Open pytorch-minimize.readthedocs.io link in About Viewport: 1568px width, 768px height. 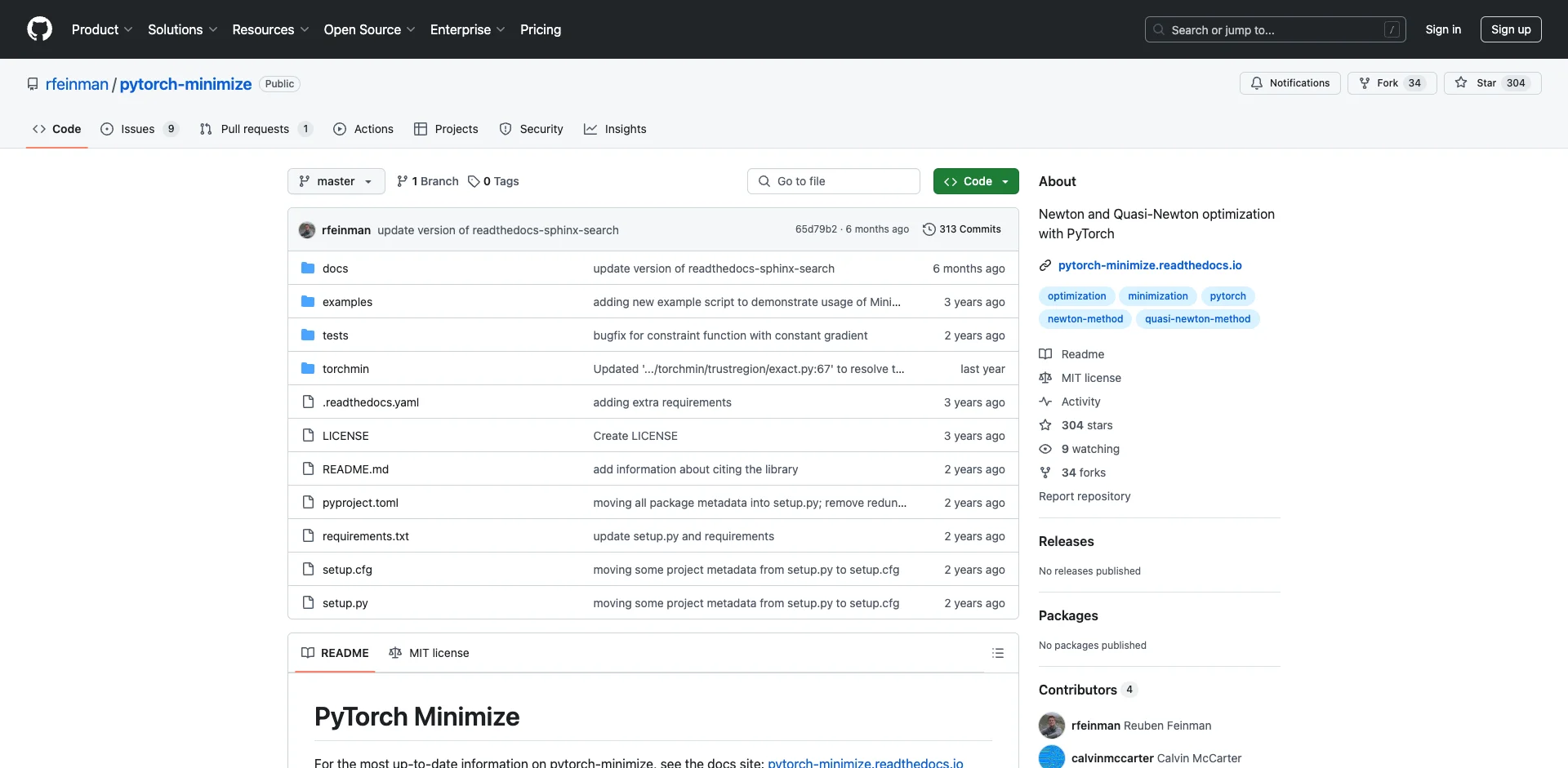1150,265
